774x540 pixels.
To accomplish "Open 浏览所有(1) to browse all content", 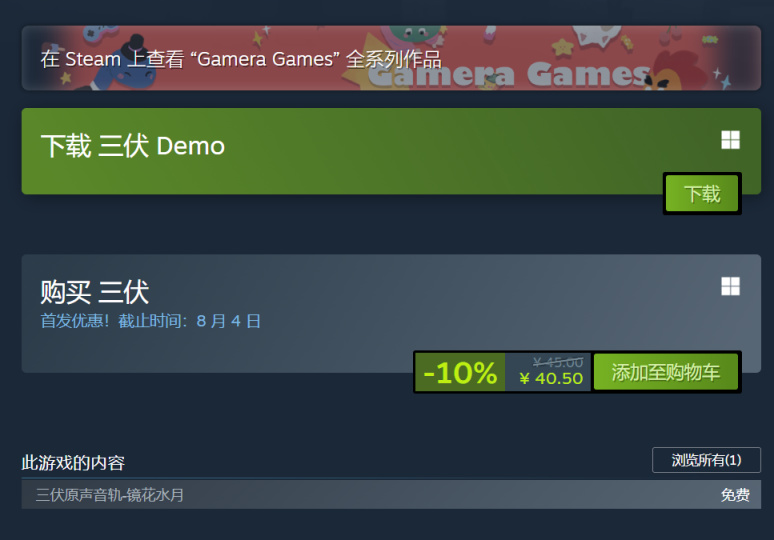I will [706, 460].
